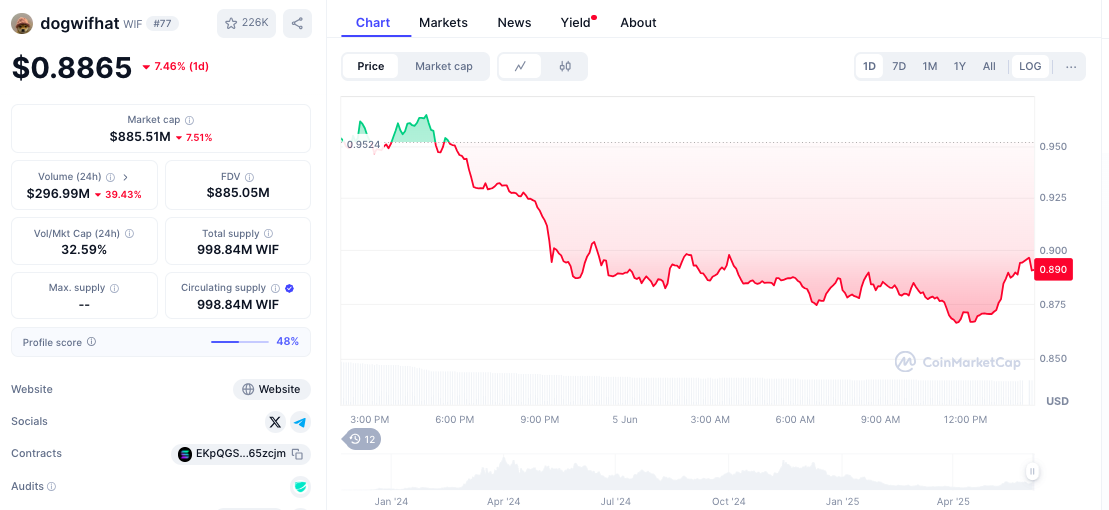This screenshot has width=1109, height=510.
Task: Switch to line chart view
Action: 520,66
